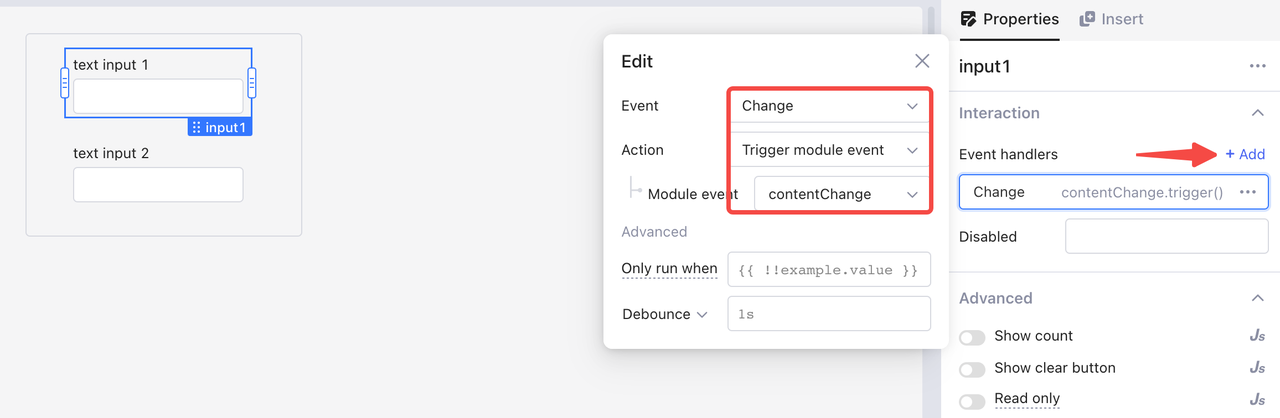Close the Edit popup
Viewport: 1280px width, 418px height.
point(922,61)
